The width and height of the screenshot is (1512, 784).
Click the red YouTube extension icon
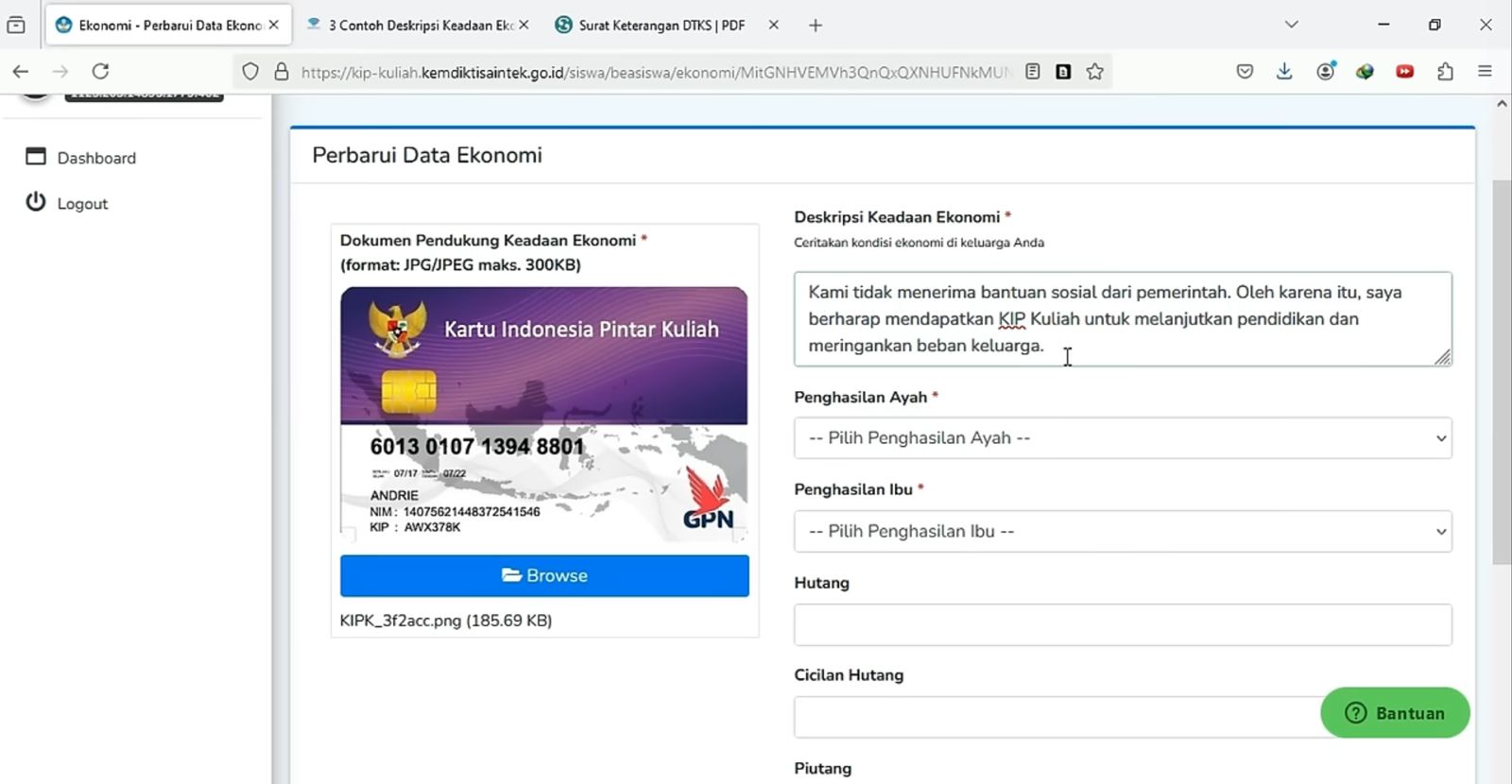coord(1405,71)
